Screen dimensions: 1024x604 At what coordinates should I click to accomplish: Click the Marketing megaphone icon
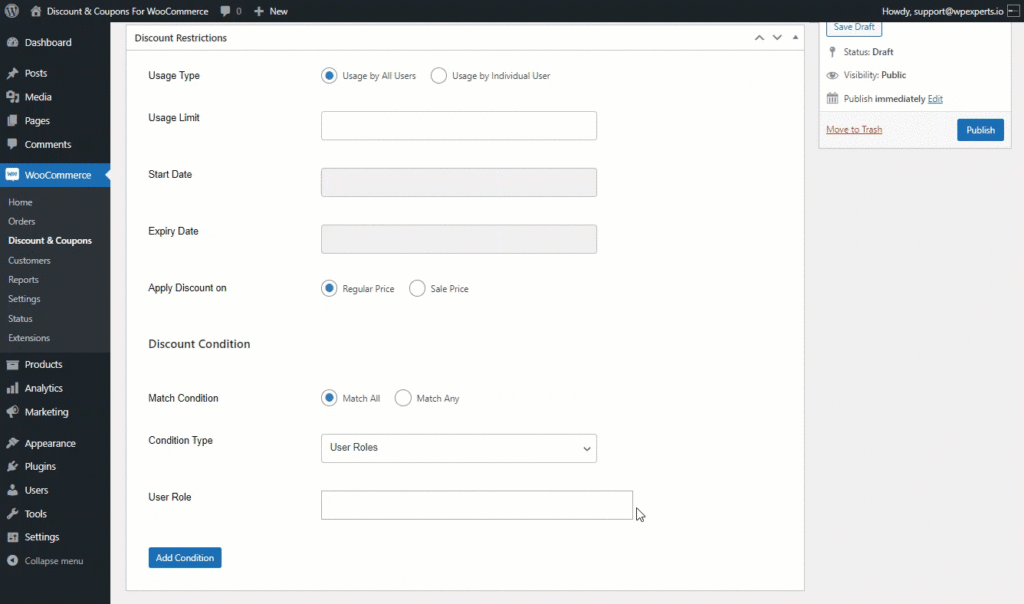pos(12,412)
